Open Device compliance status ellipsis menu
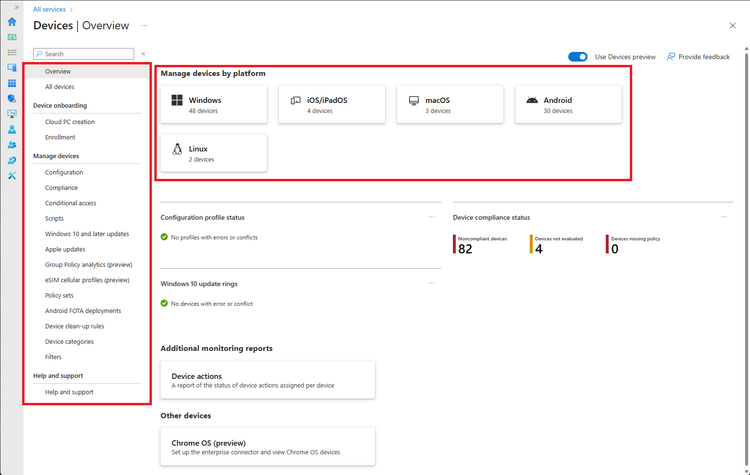 coord(724,217)
